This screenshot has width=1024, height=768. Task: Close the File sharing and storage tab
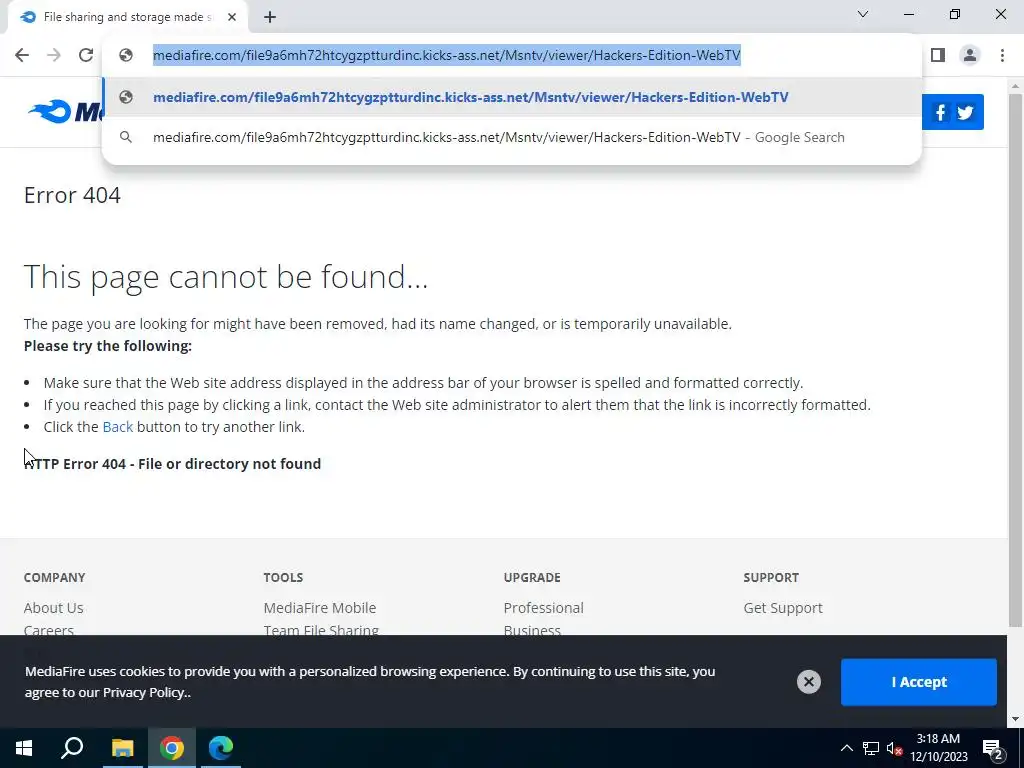click(x=232, y=18)
